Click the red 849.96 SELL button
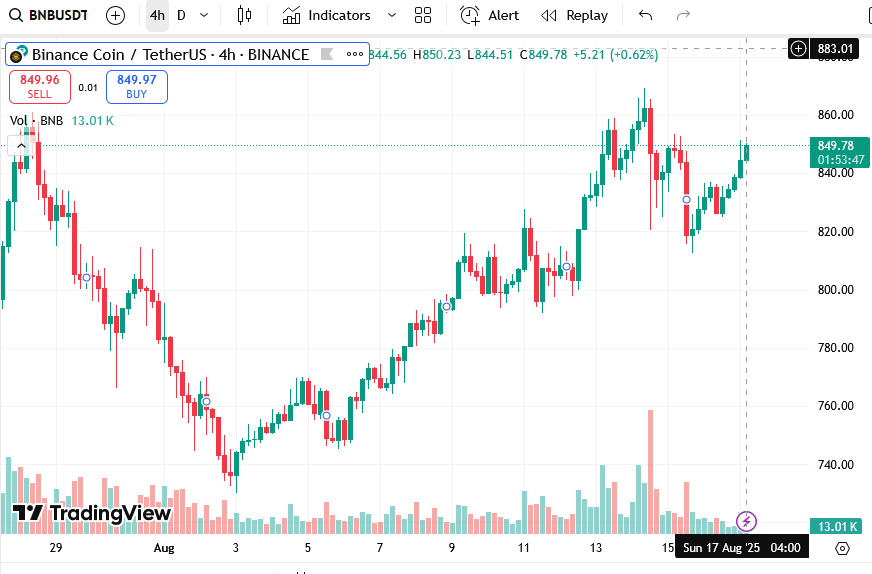Viewport: 872px width, 574px height. coord(39,87)
